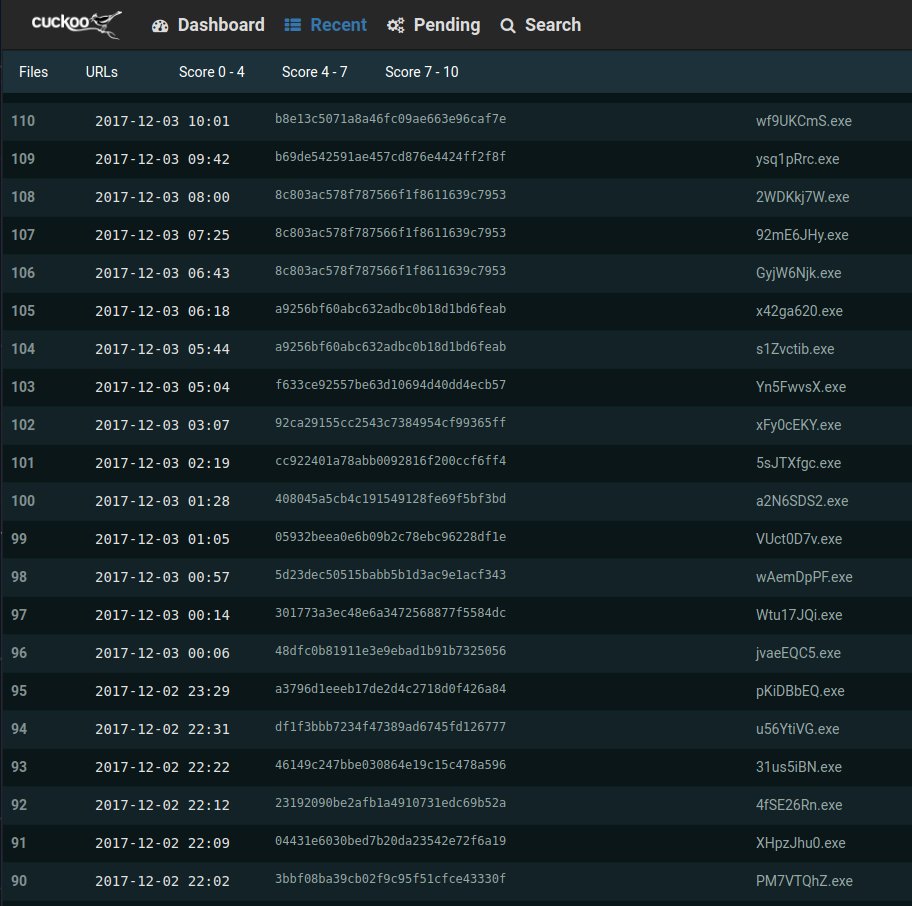Viewport: 912px width, 906px height.
Task: Click hash 5d23dec50515babb5b1d3ac9e1acf343
Action: coord(390,575)
